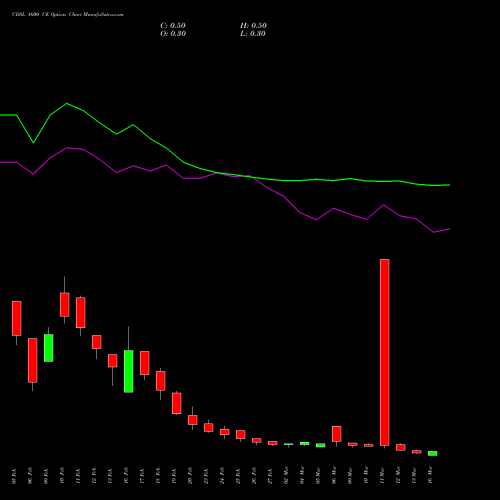
Task: Select the high value "H: 0.50"
Action: point(253,26)
